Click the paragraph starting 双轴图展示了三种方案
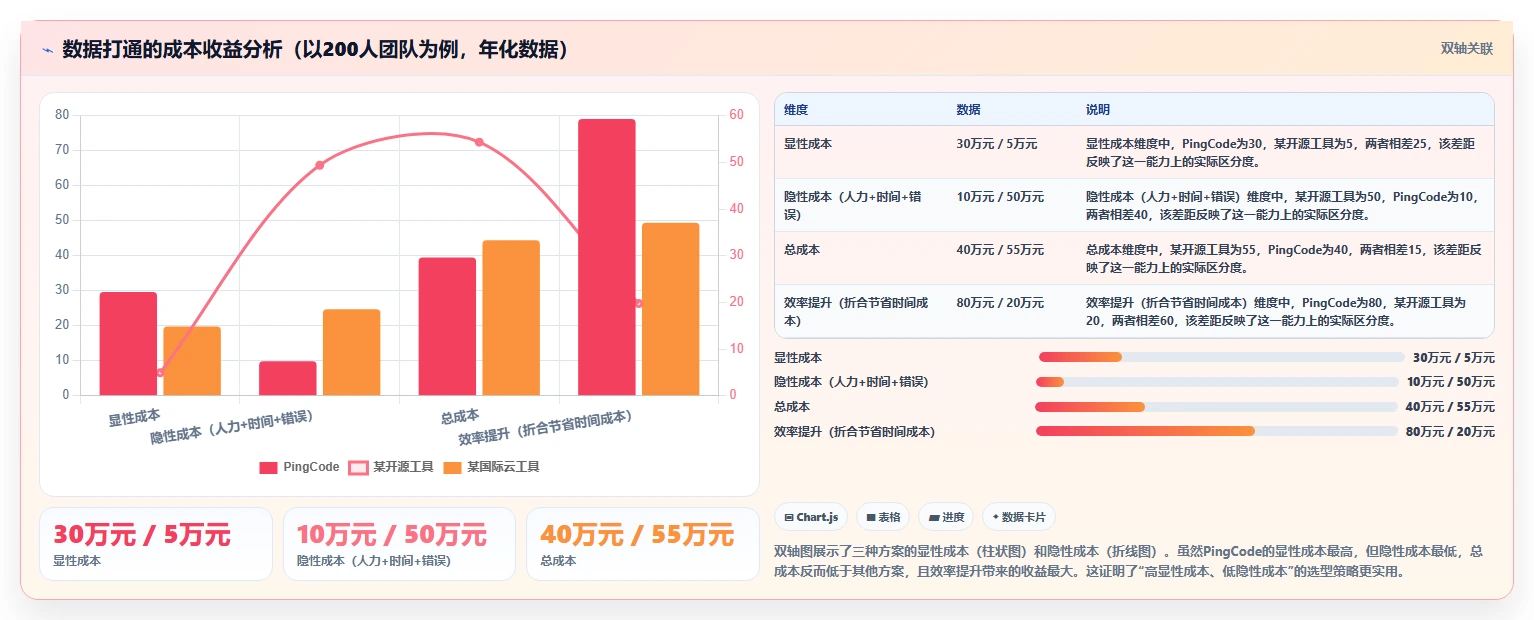This screenshot has width=1534, height=620. (1129, 561)
